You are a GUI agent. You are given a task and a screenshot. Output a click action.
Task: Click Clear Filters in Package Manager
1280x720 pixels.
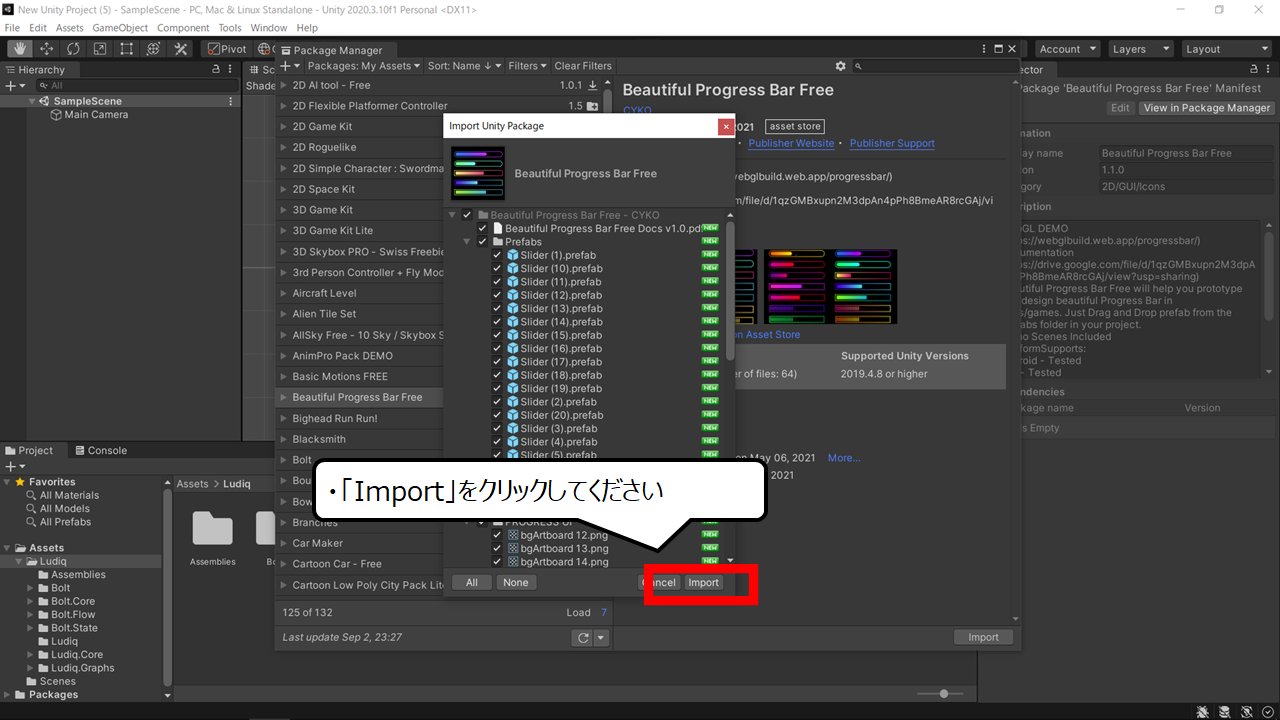[x=583, y=66]
